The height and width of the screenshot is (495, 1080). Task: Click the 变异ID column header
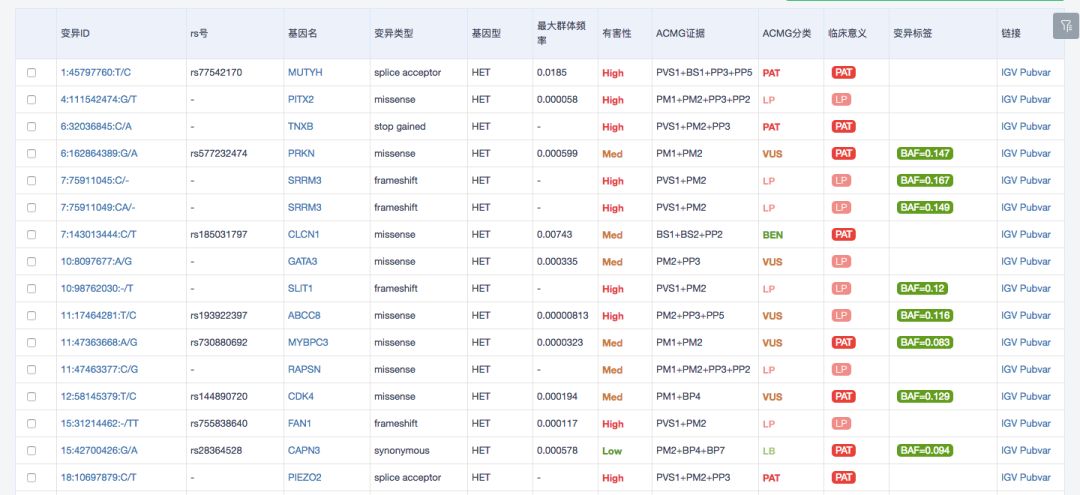[x=75, y=33]
